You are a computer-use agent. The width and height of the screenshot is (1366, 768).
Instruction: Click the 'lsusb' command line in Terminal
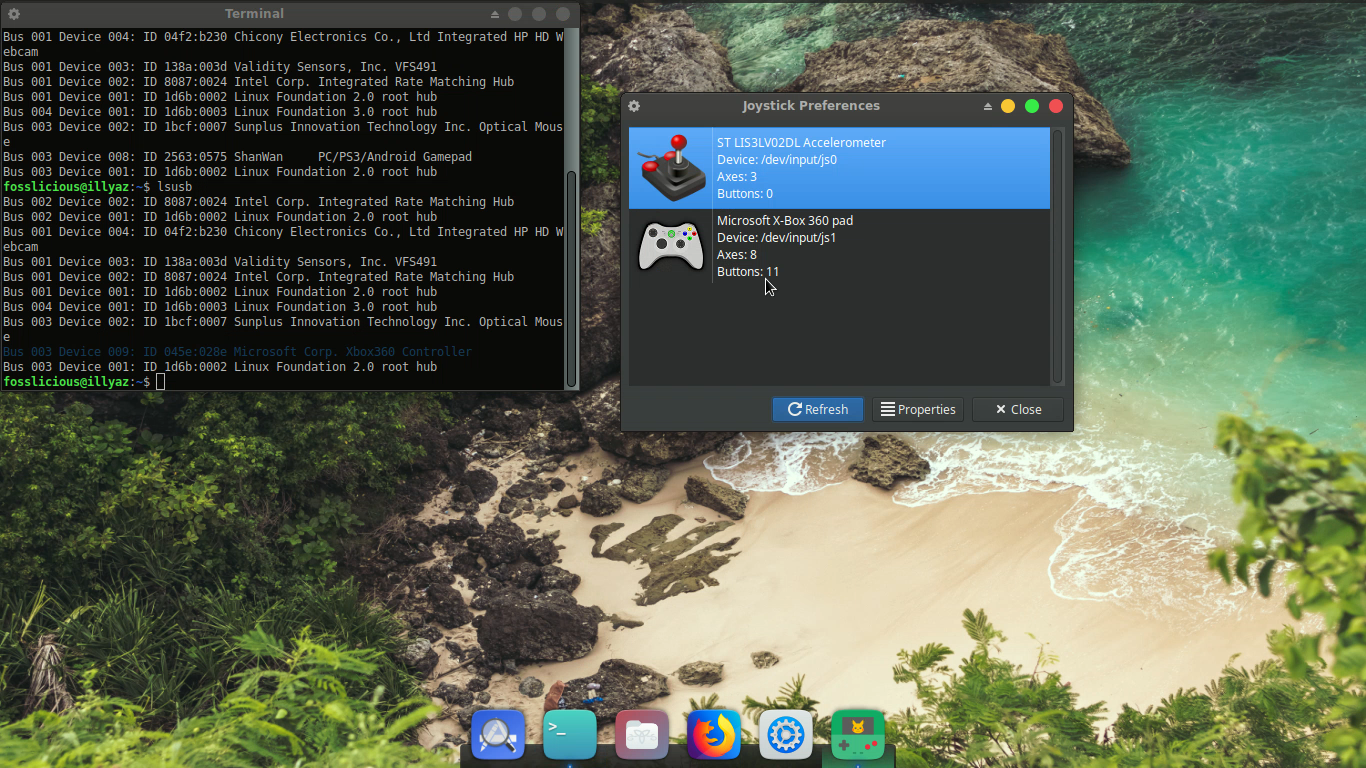pos(97,187)
